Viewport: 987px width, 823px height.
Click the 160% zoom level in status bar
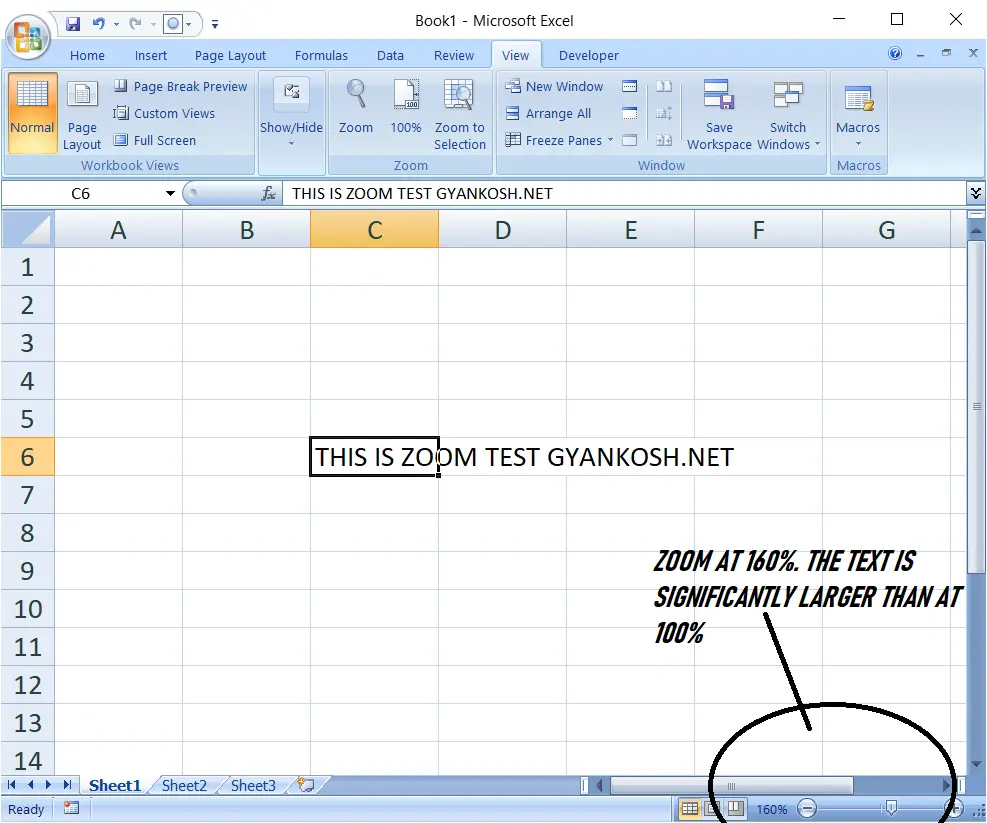(x=772, y=809)
